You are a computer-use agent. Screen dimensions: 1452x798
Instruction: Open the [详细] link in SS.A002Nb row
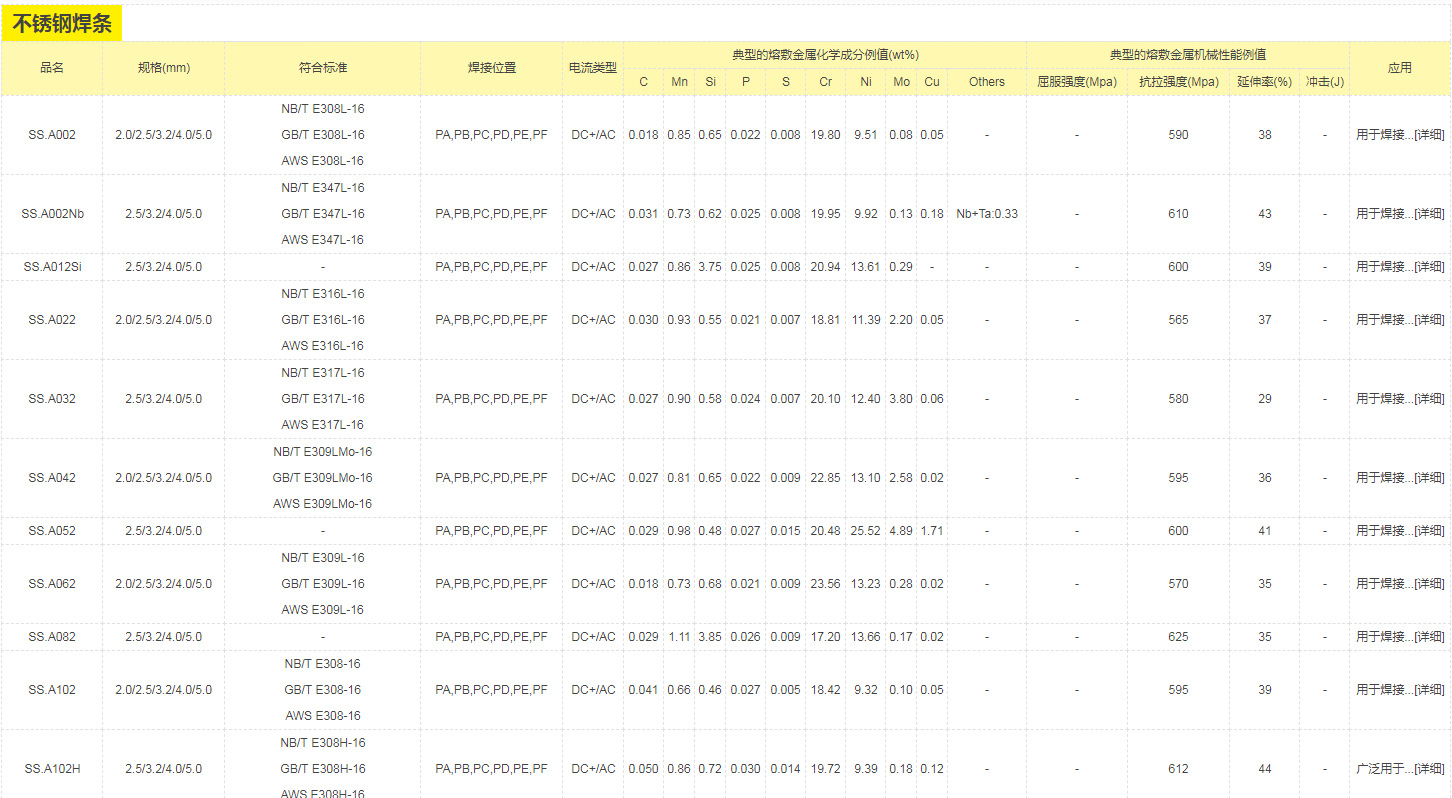[x=1429, y=214]
